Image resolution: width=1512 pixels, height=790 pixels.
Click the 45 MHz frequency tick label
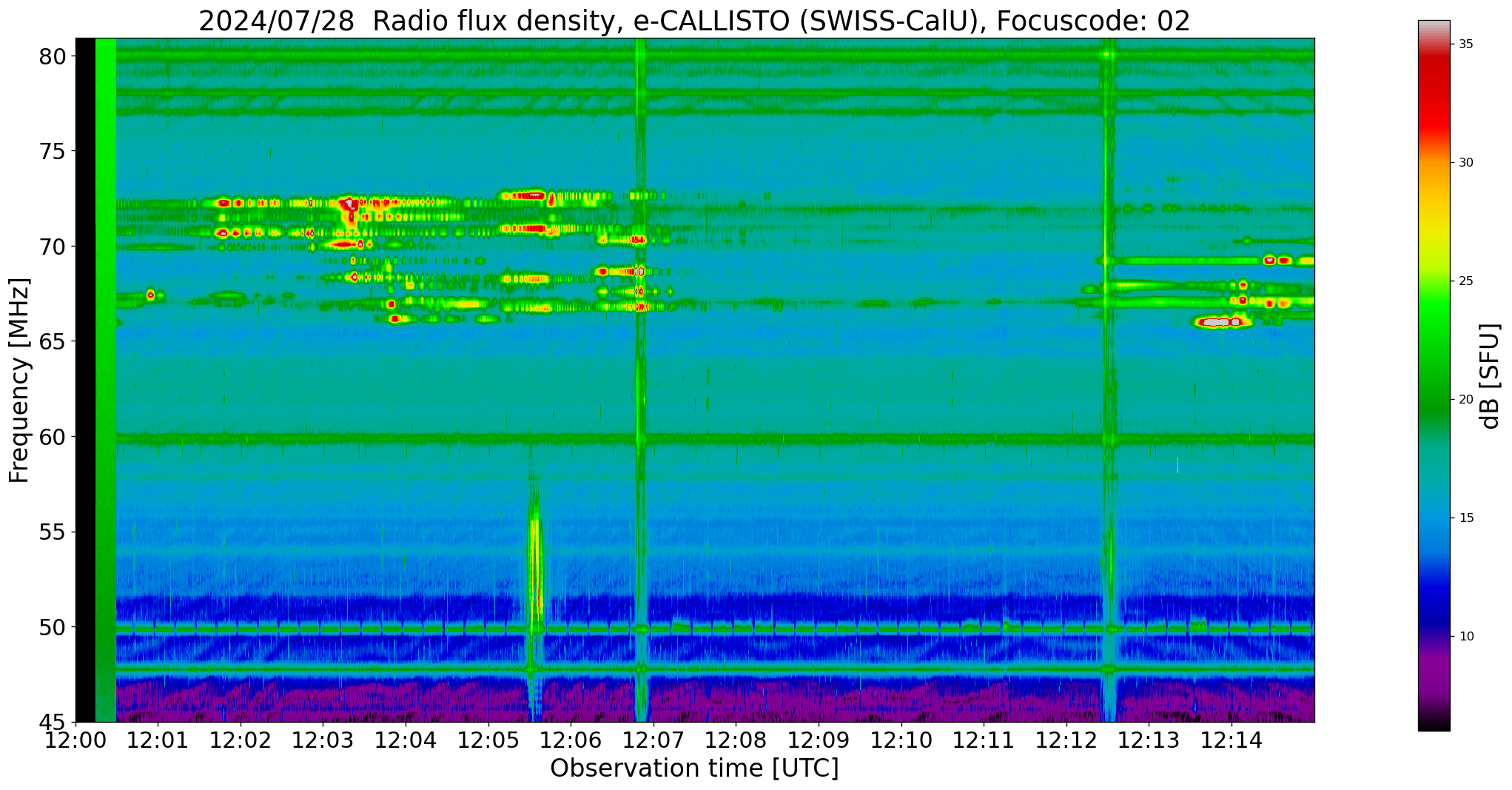click(52, 722)
